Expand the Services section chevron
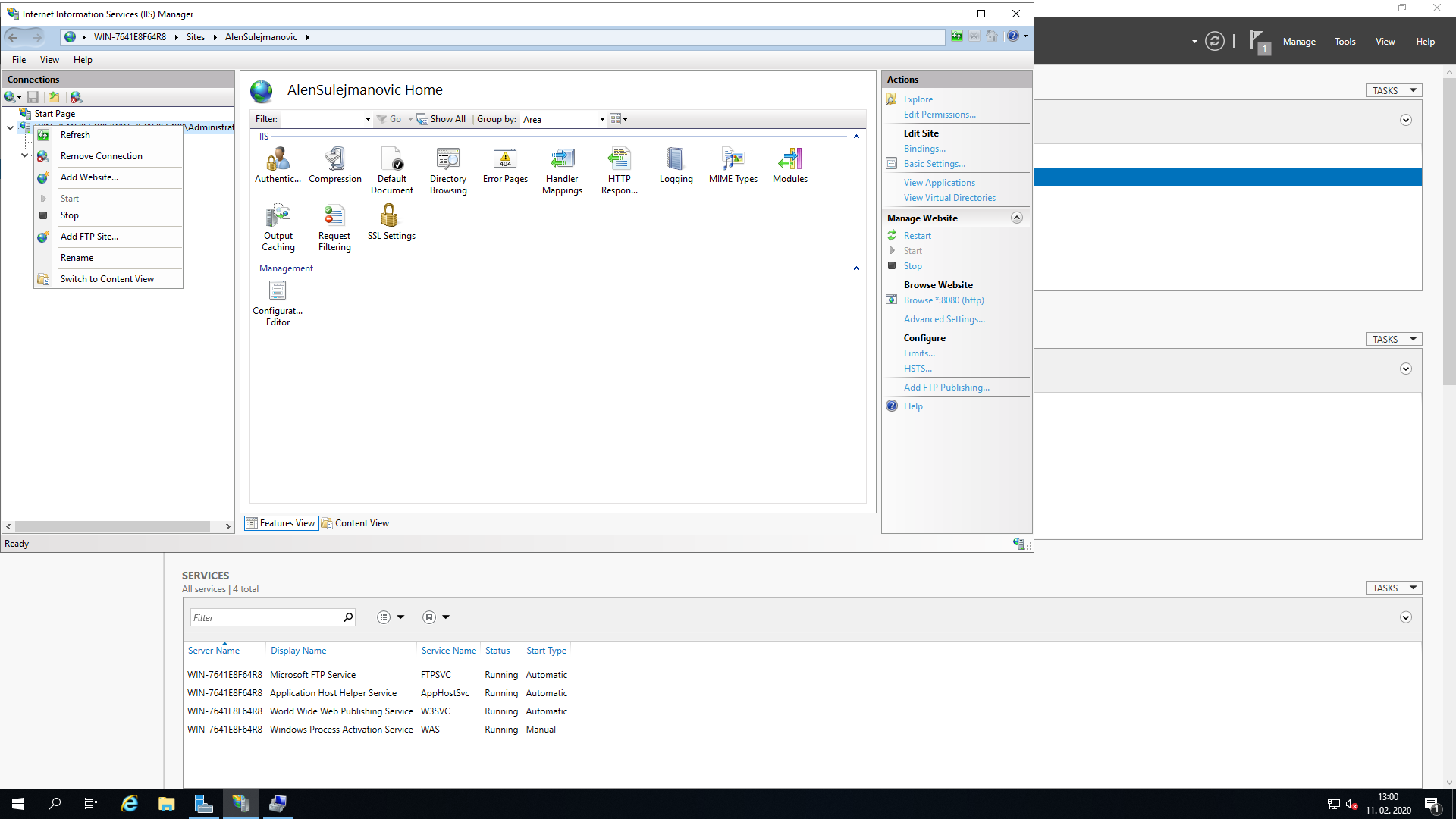The width and height of the screenshot is (1456, 819). coord(1406,617)
